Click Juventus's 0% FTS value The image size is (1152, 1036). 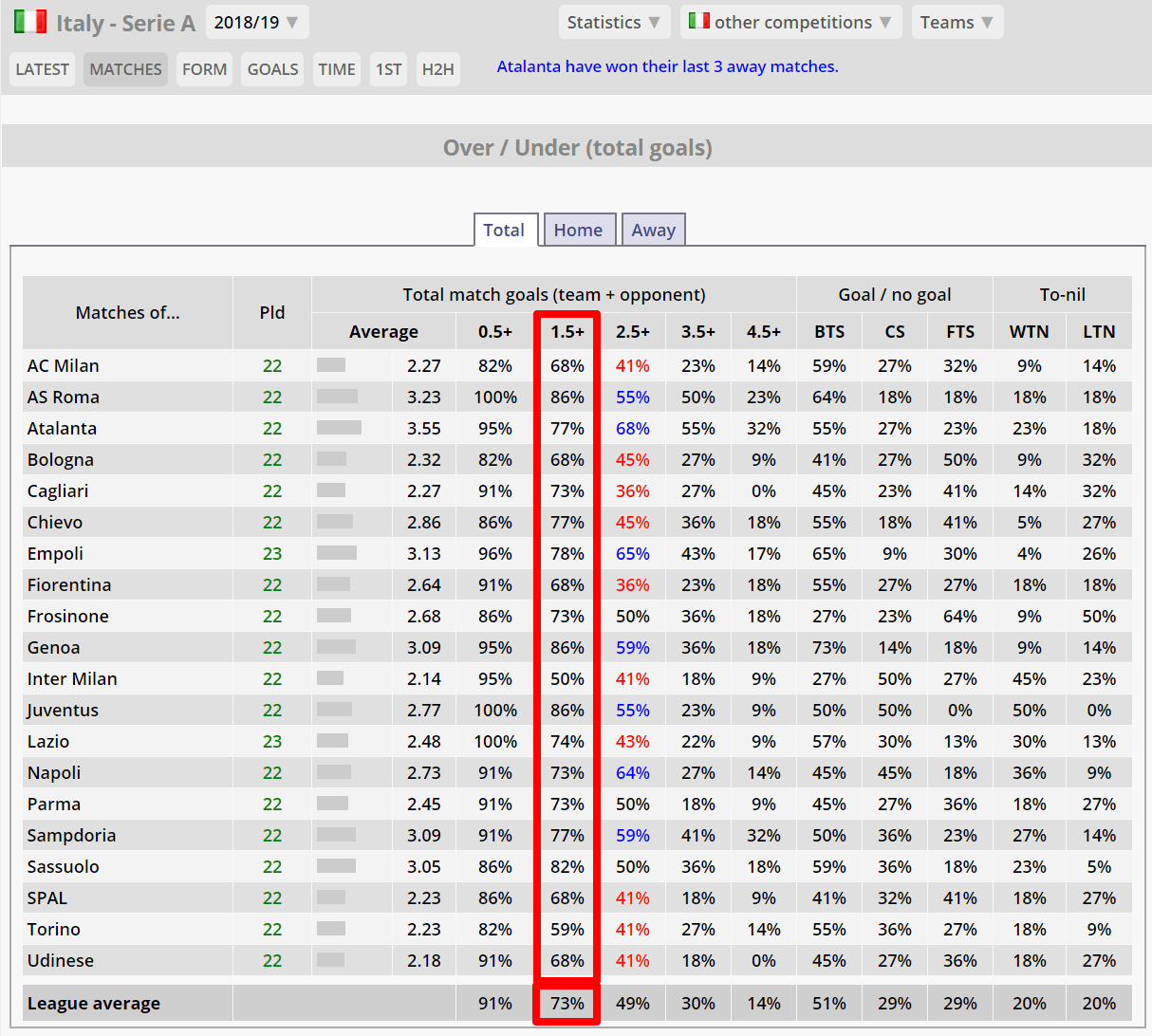tap(960, 710)
